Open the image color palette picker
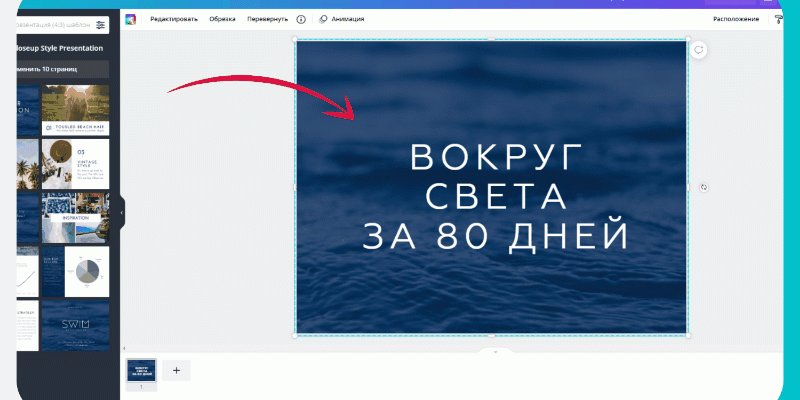This screenshot has width=800, height=400. coord(130,18)
